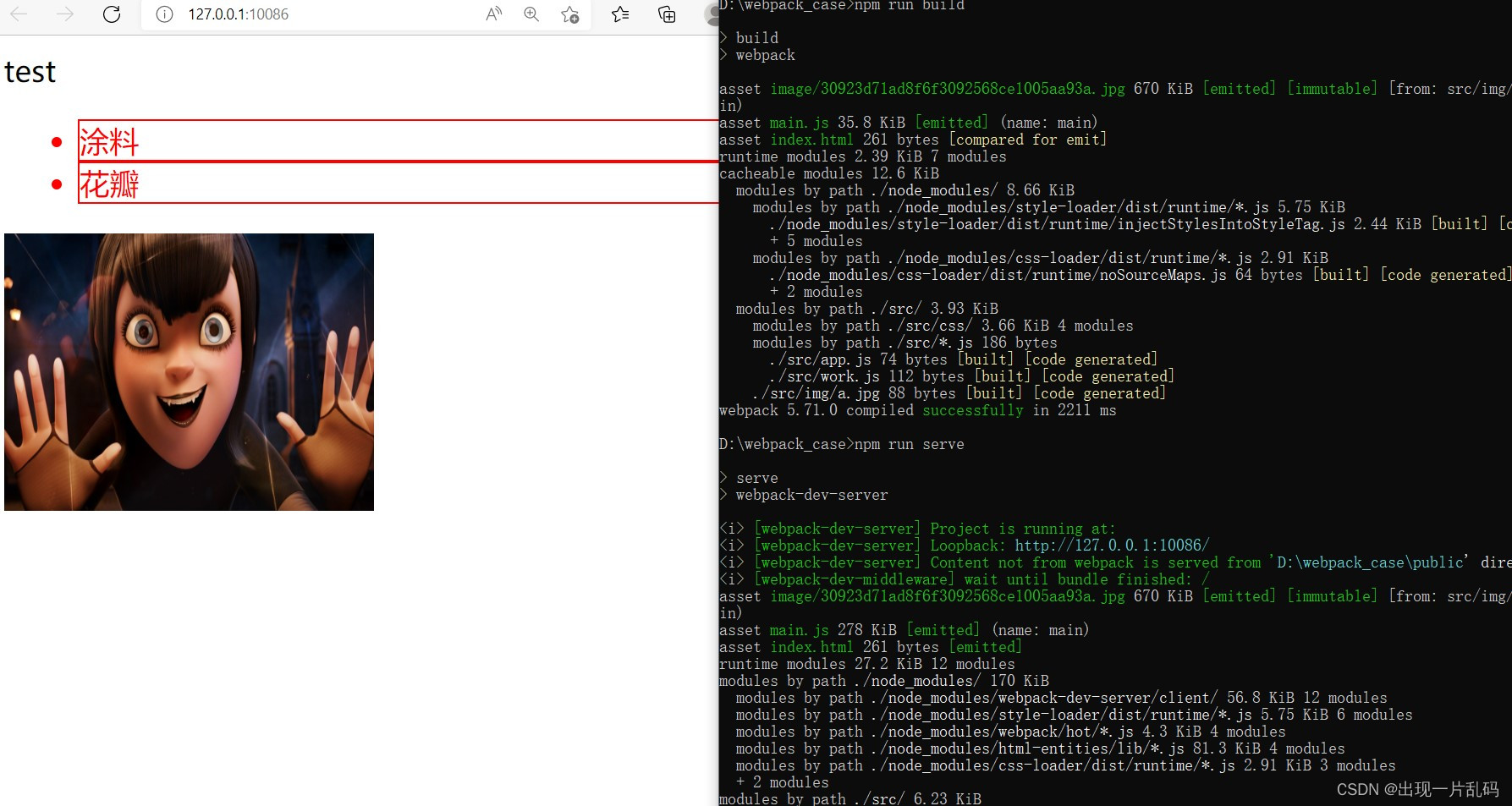
Task: Click the "modules by path ./node_modules/ 170 KiB" line
Action: 884,681
